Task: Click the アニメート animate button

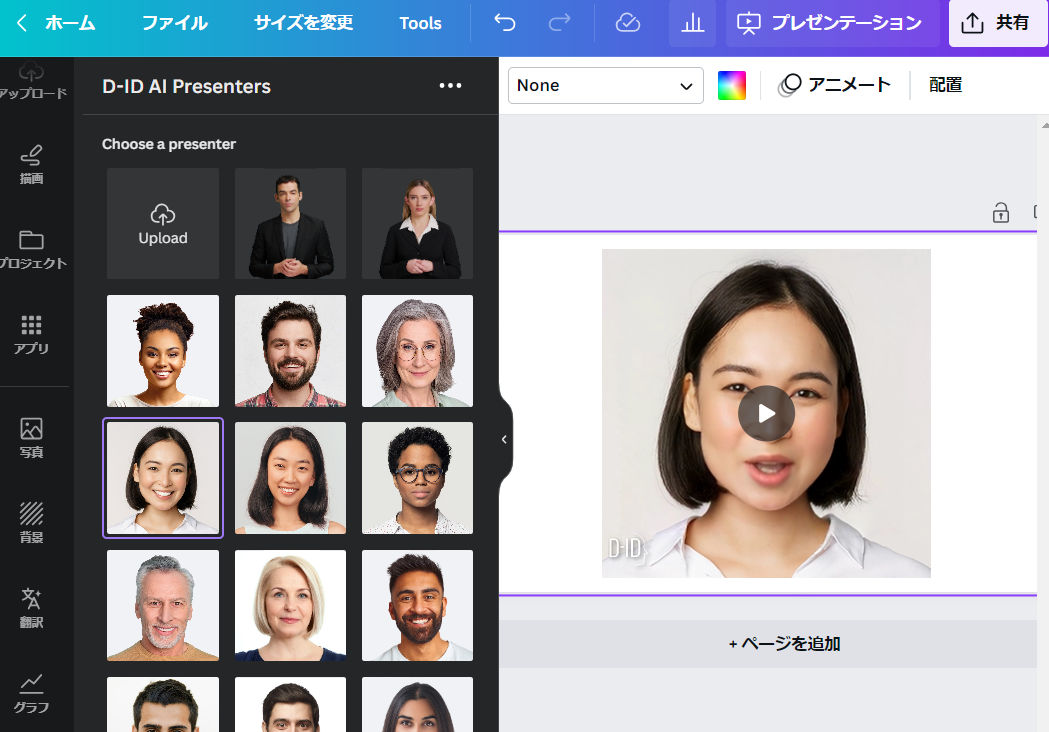Action: point(835,85)
